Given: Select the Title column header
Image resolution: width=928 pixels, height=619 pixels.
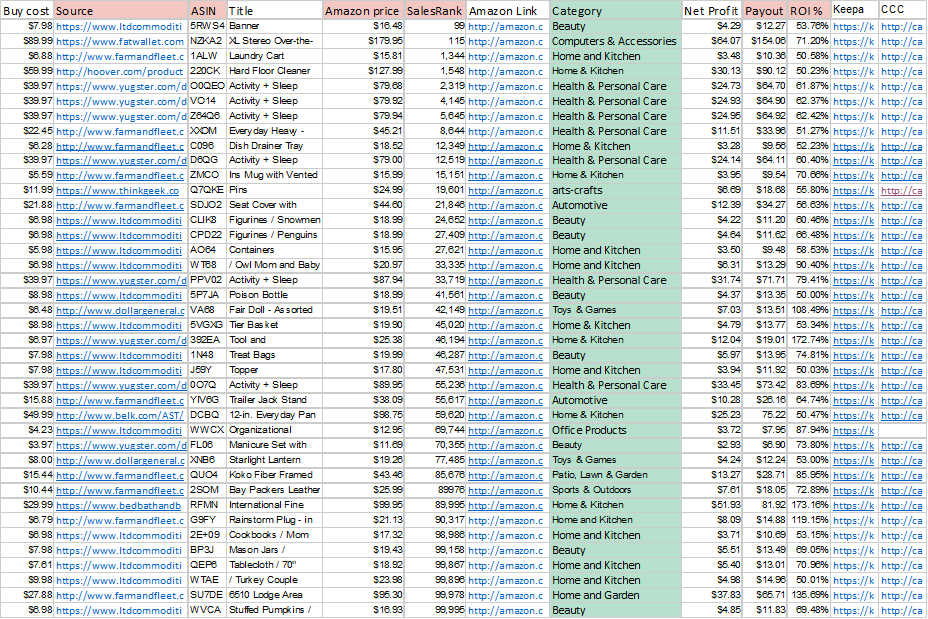Looking at the screenshot, I should (275, 11).
